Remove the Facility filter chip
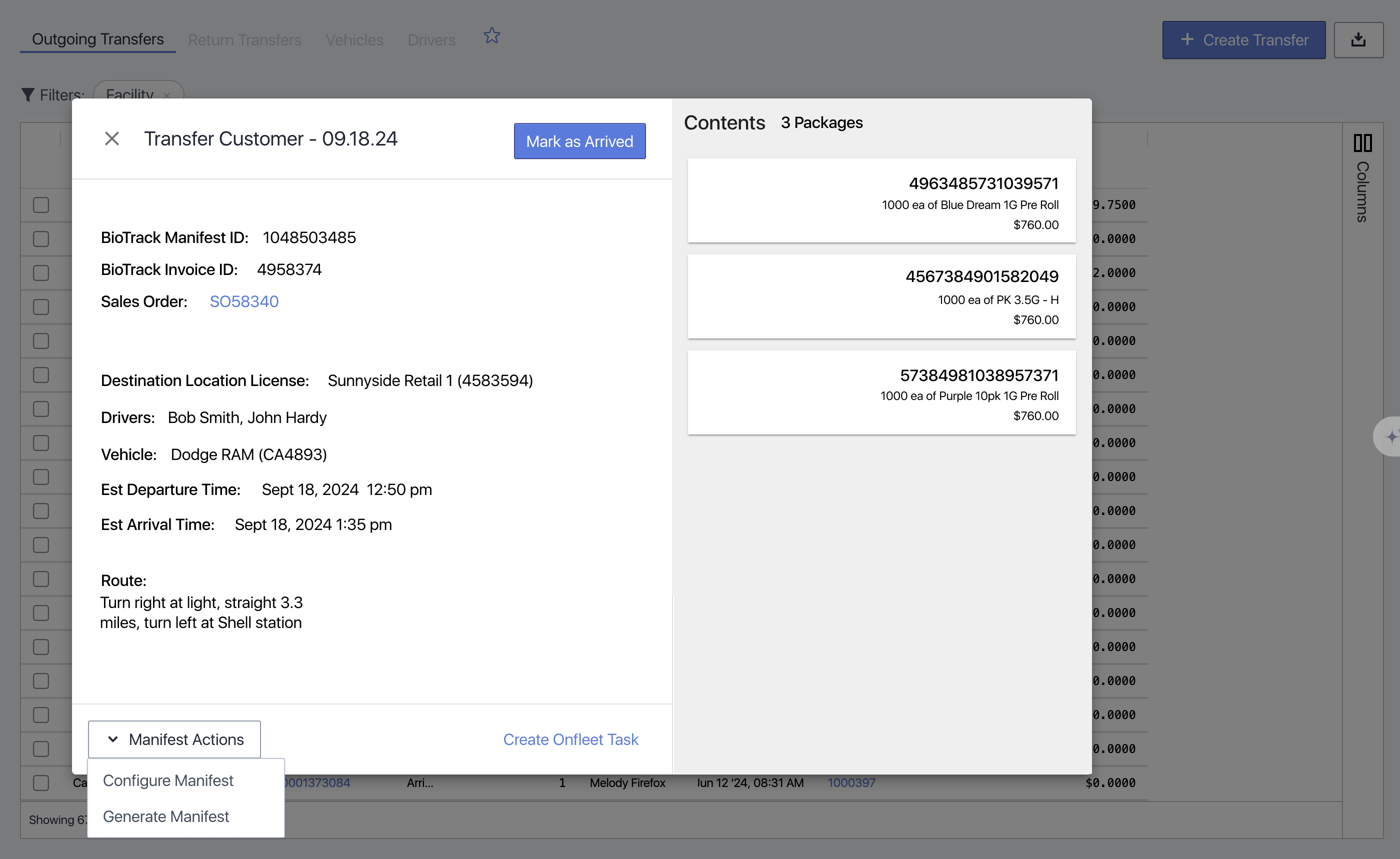 [166, 95]
